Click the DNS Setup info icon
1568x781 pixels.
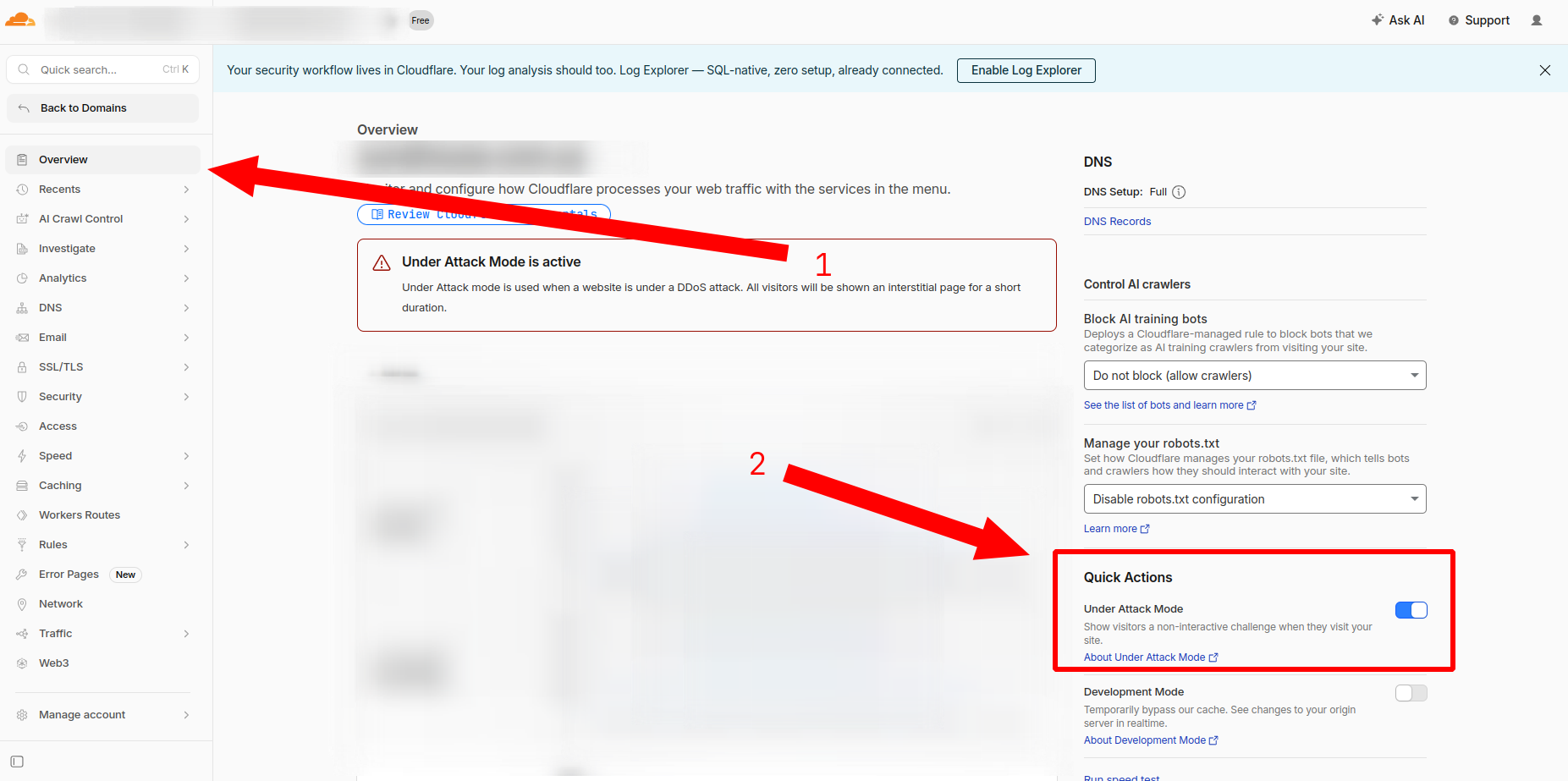point(1179,192)
